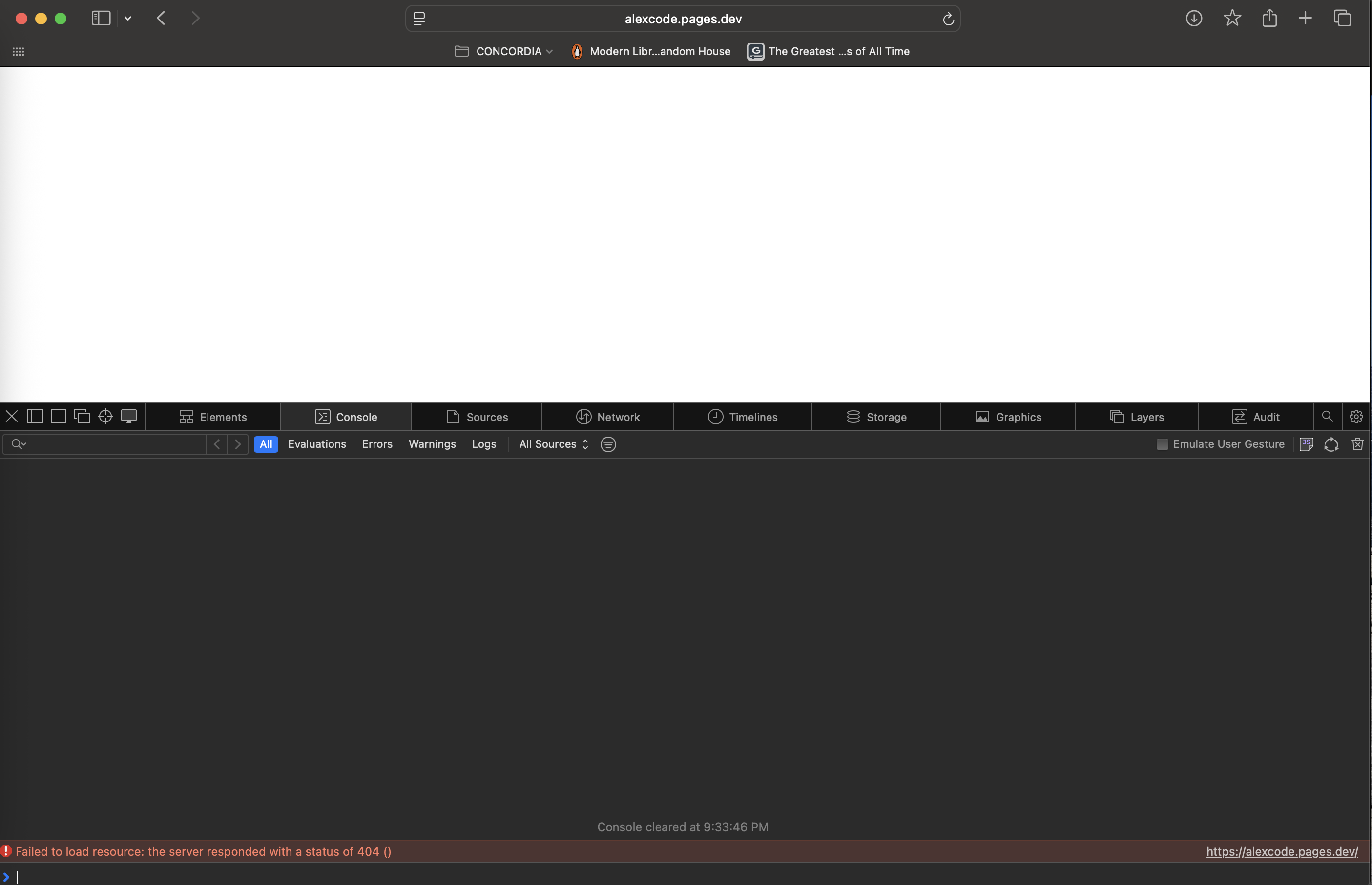Expand the All Sources dropdown
This screenshot has width=1372, height=885.
click(x=553, y=444)
